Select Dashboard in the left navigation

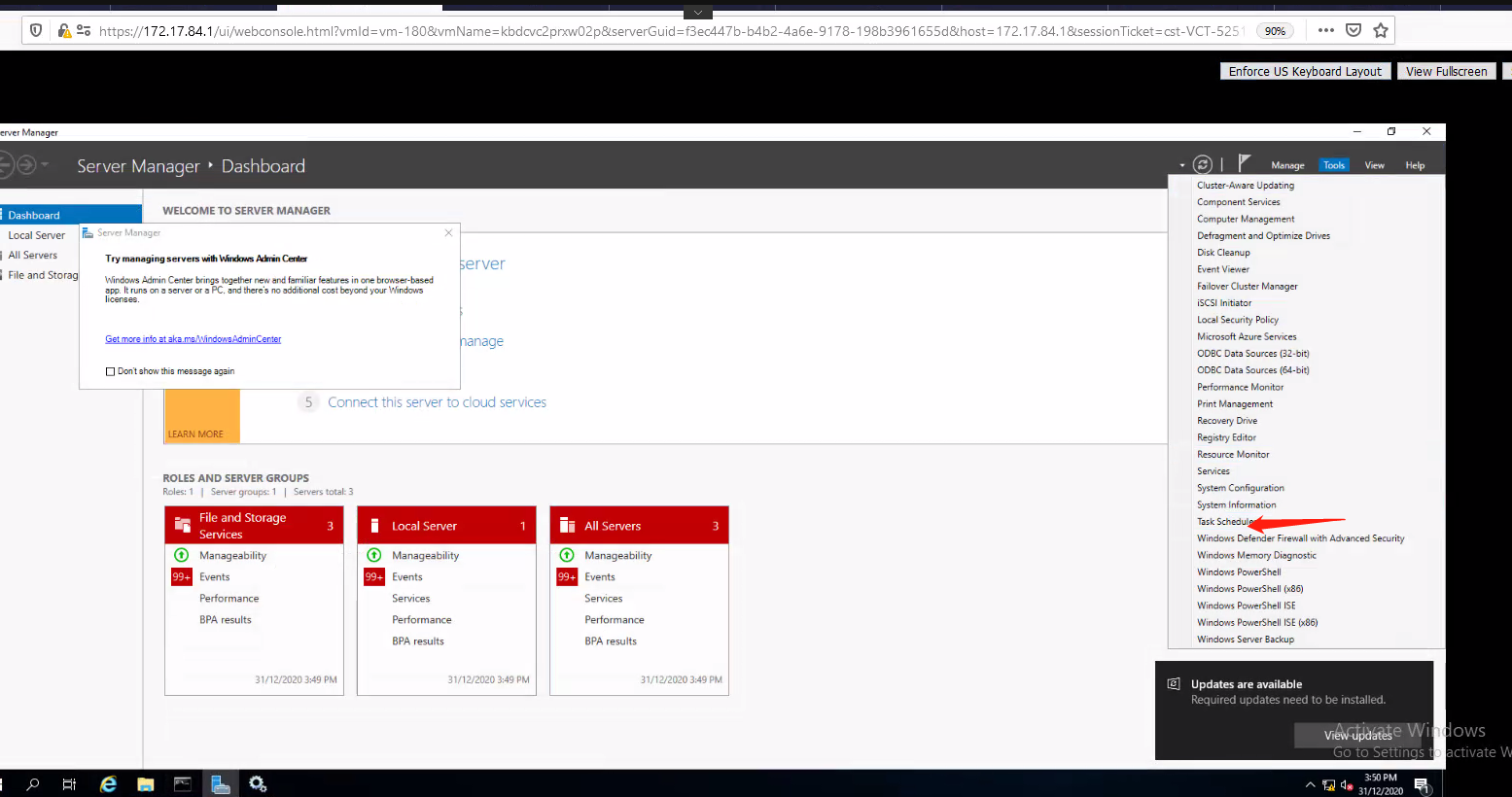pyautogui.click(x=71, y=215)
